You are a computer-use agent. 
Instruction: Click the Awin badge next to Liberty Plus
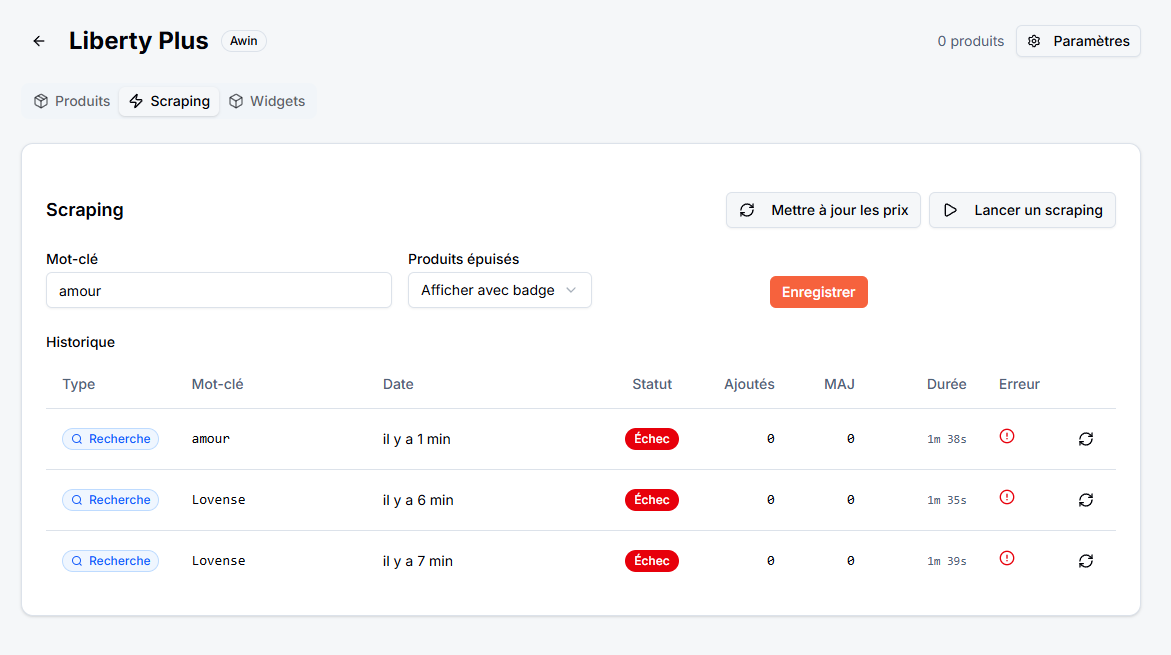[x=243, y=41]
